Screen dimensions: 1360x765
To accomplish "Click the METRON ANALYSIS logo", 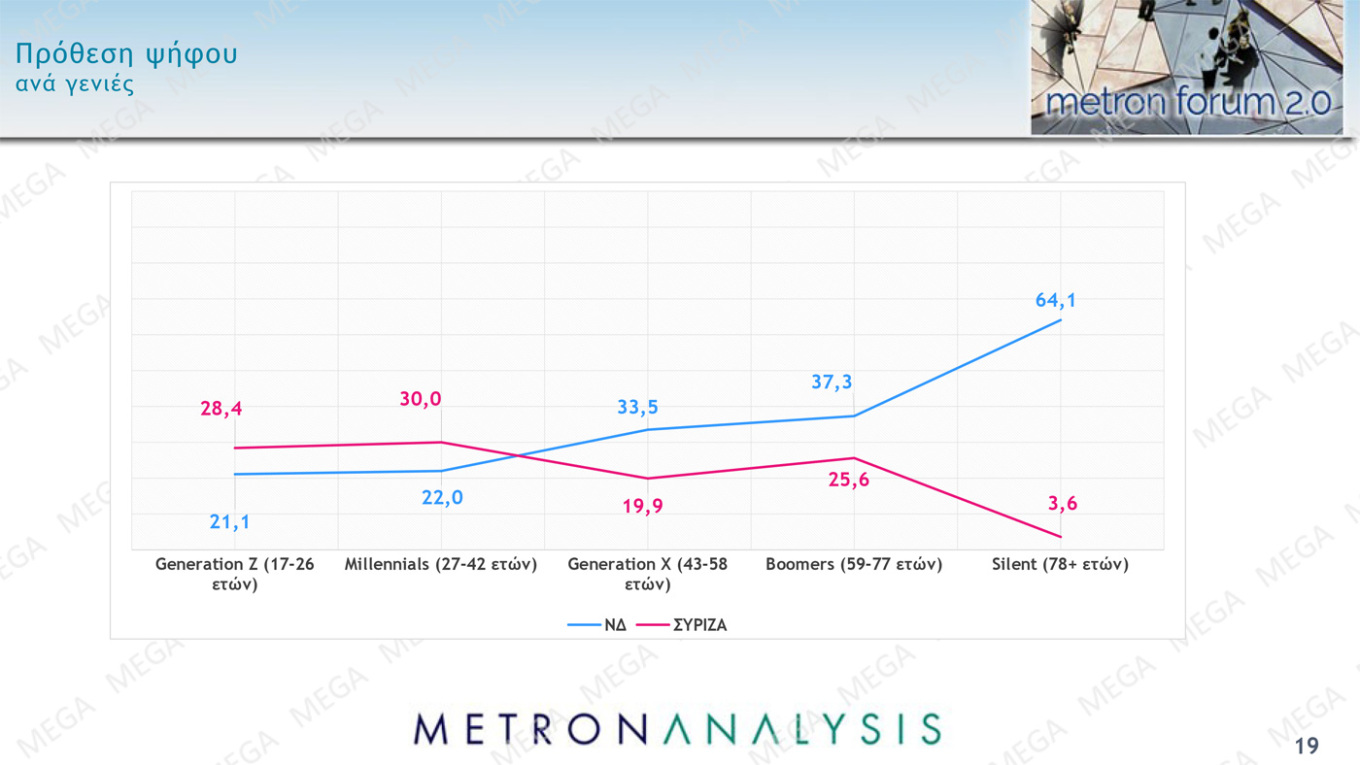I will click(x=677, y=729).
